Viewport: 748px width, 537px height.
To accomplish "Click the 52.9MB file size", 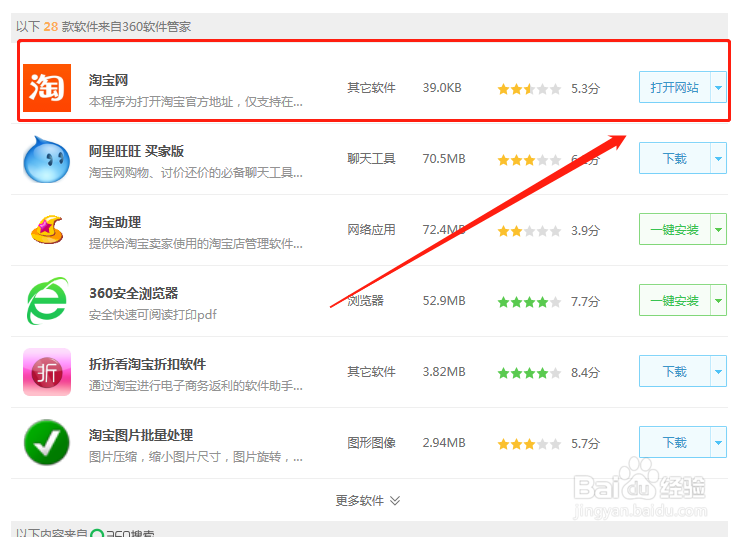I will [x=444, y=300].
